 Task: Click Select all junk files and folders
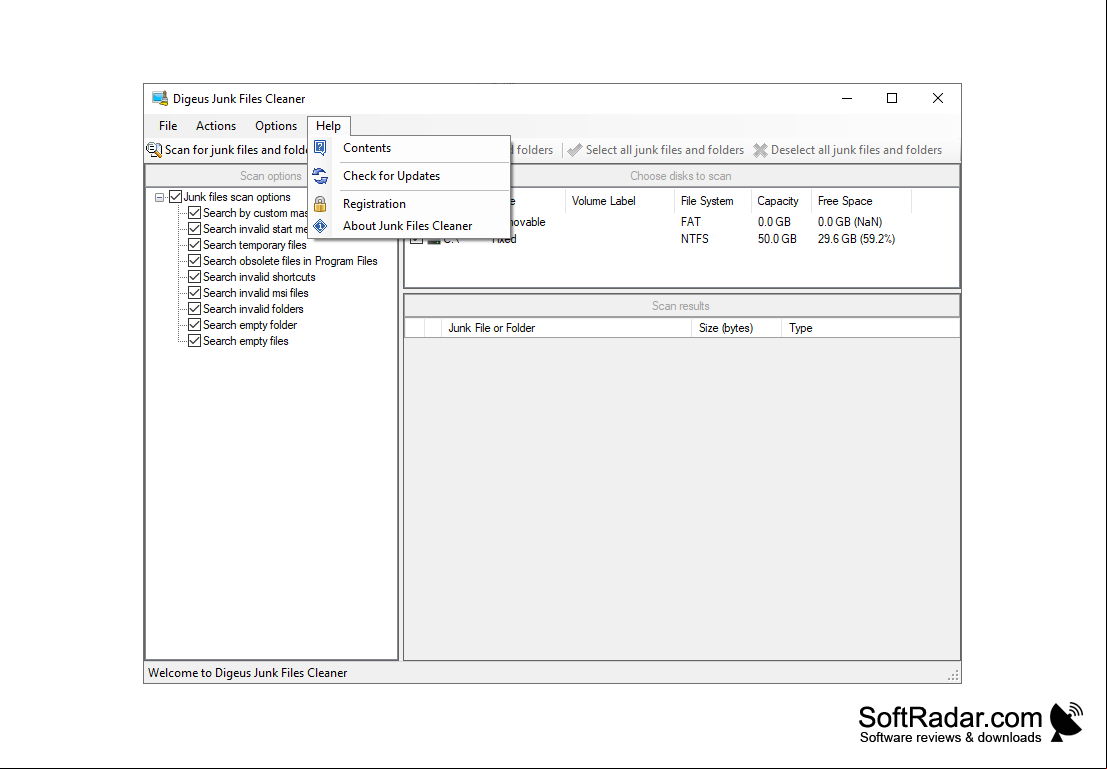656,150
